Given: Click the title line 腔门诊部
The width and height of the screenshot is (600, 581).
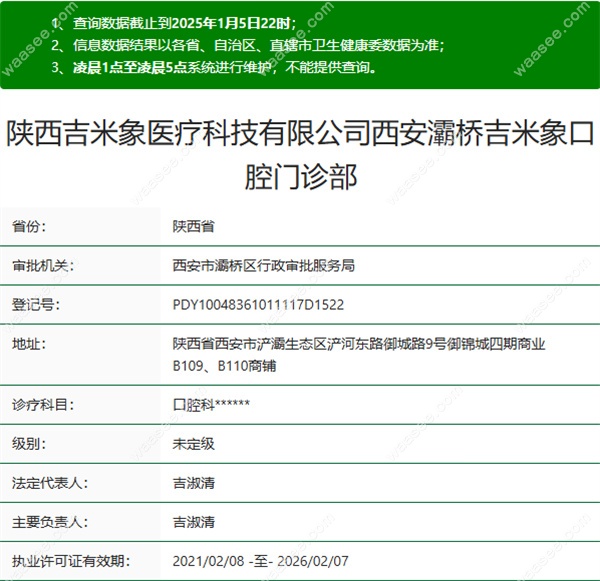Looking at the screenshot, I should tap(301, 176).
